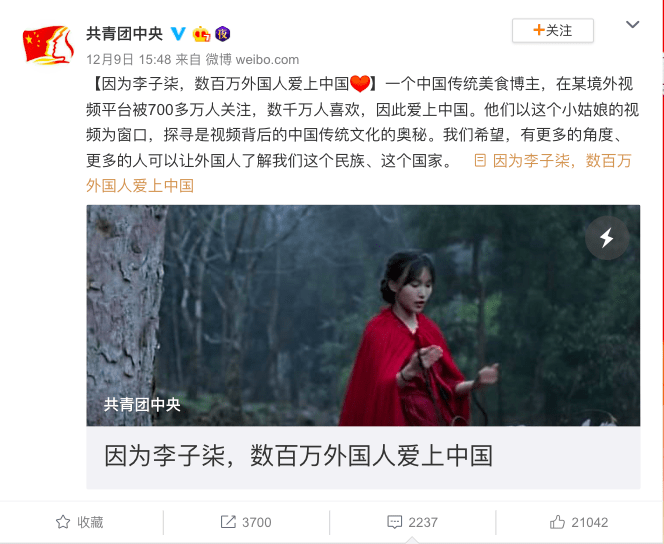Viewport: 664px width, 544px height.
Task: Open the 12月9日 15:48 timestamp link
Action: click(129, 59)
